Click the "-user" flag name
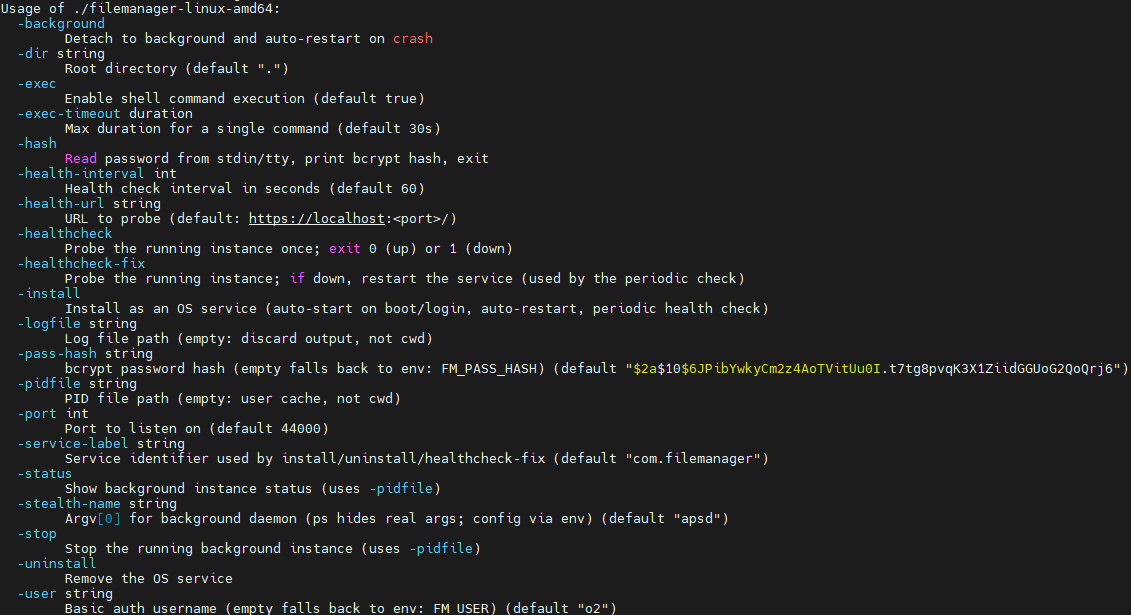 37,593
